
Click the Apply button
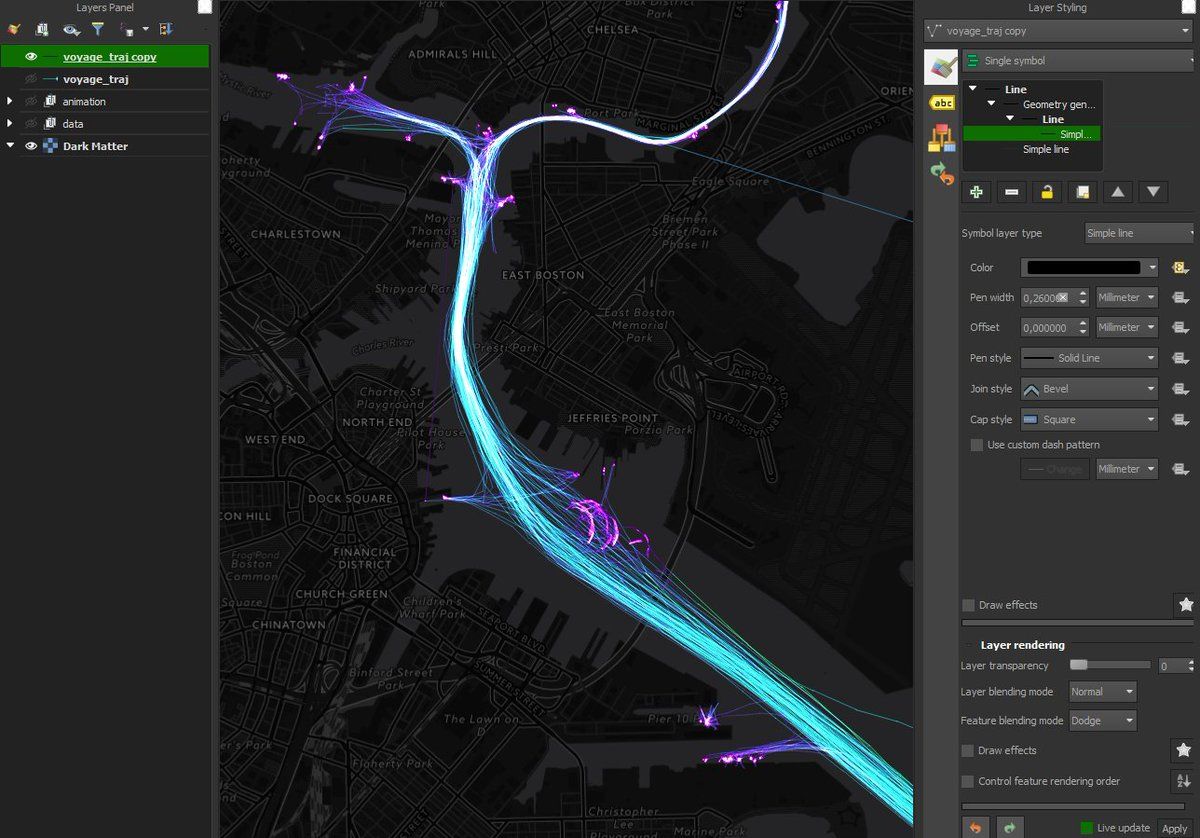point(1174,829)
